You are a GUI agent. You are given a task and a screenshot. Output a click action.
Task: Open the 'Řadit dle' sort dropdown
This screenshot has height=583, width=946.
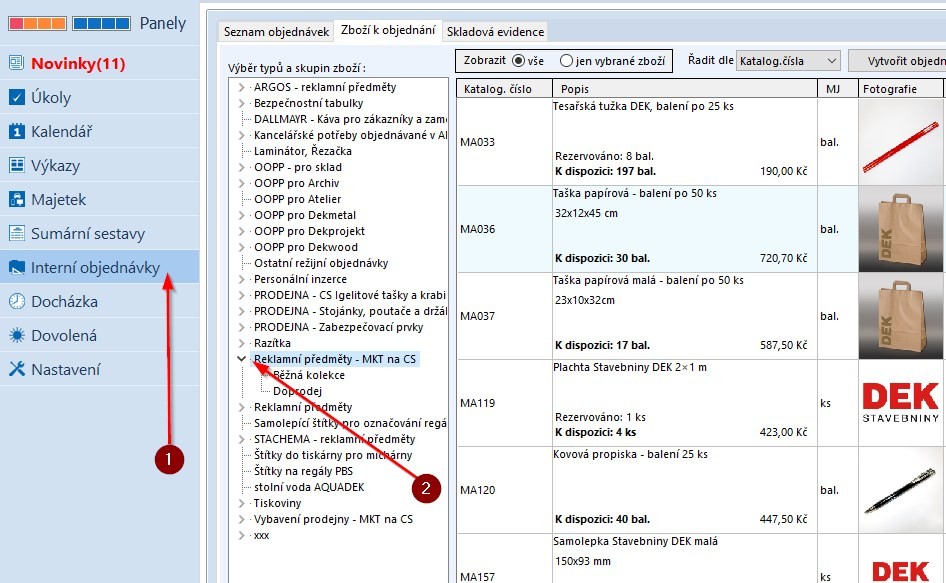(x=787, y=60)
